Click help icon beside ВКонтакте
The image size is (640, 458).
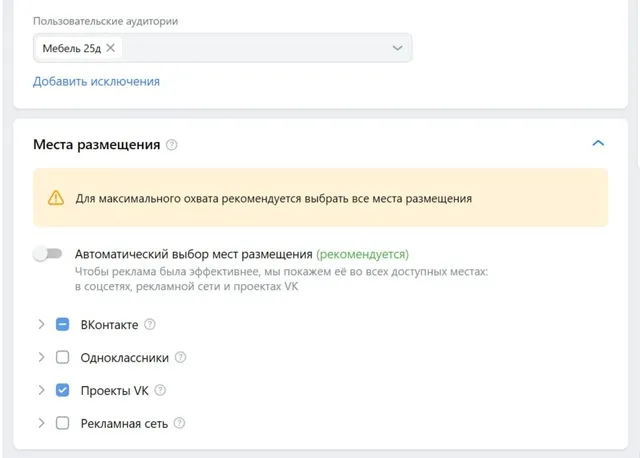[x=150, y=325]
